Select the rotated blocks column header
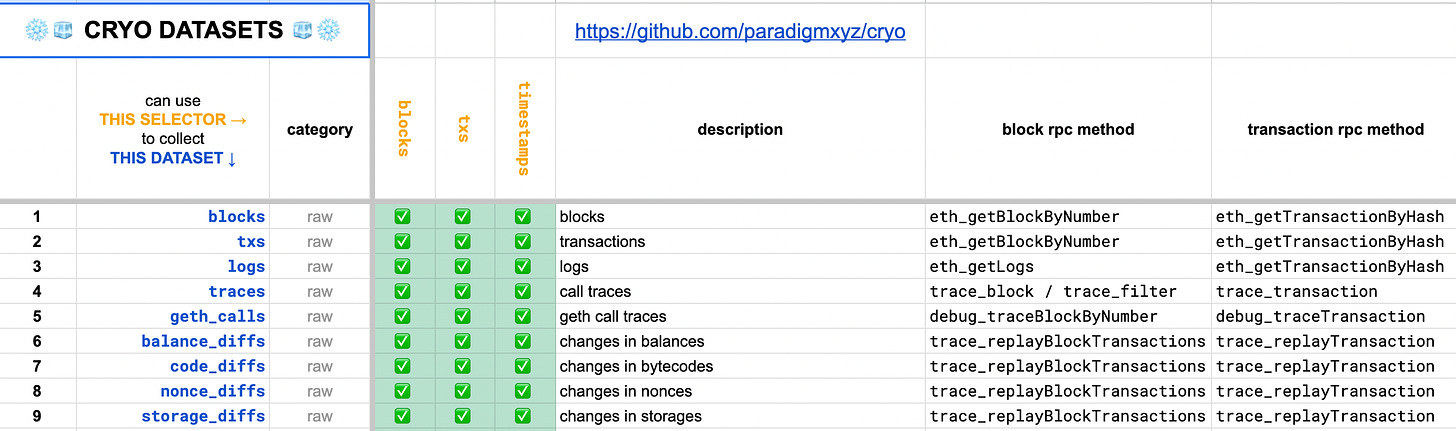 click(404, 128)
